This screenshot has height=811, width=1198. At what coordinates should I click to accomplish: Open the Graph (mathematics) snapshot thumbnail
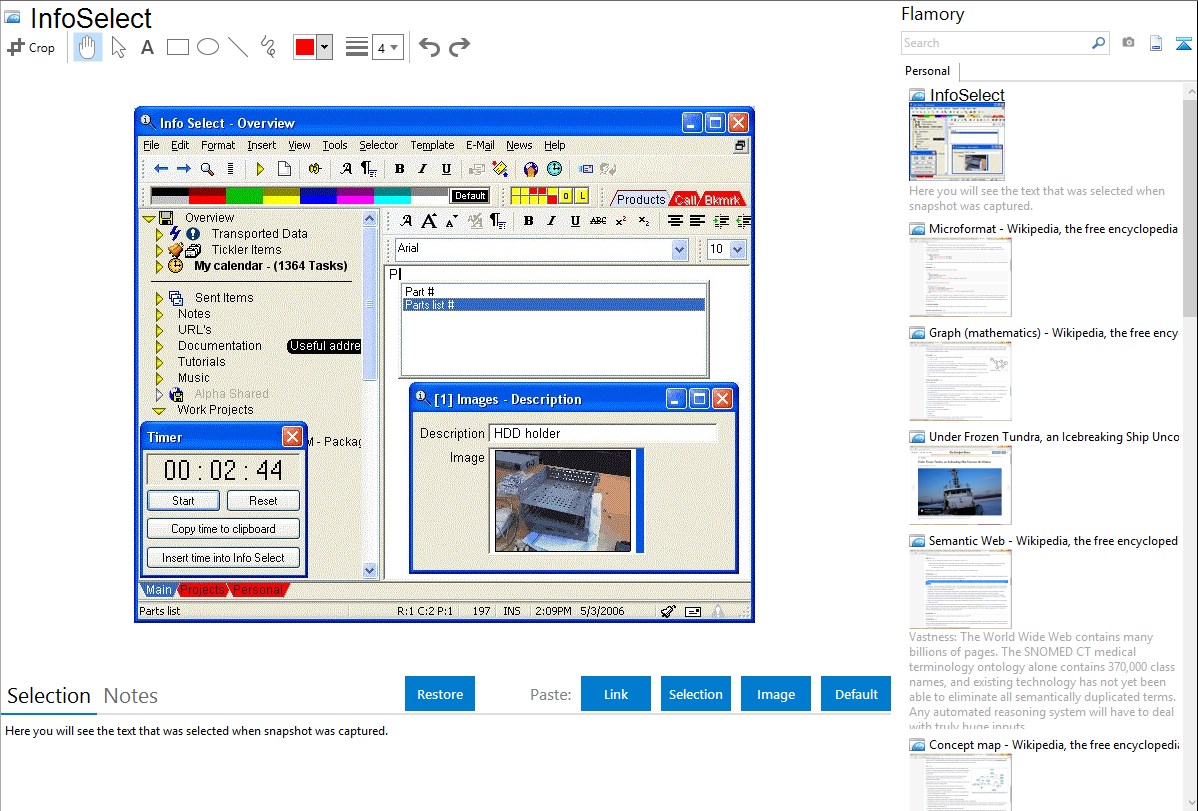(960, 381)
